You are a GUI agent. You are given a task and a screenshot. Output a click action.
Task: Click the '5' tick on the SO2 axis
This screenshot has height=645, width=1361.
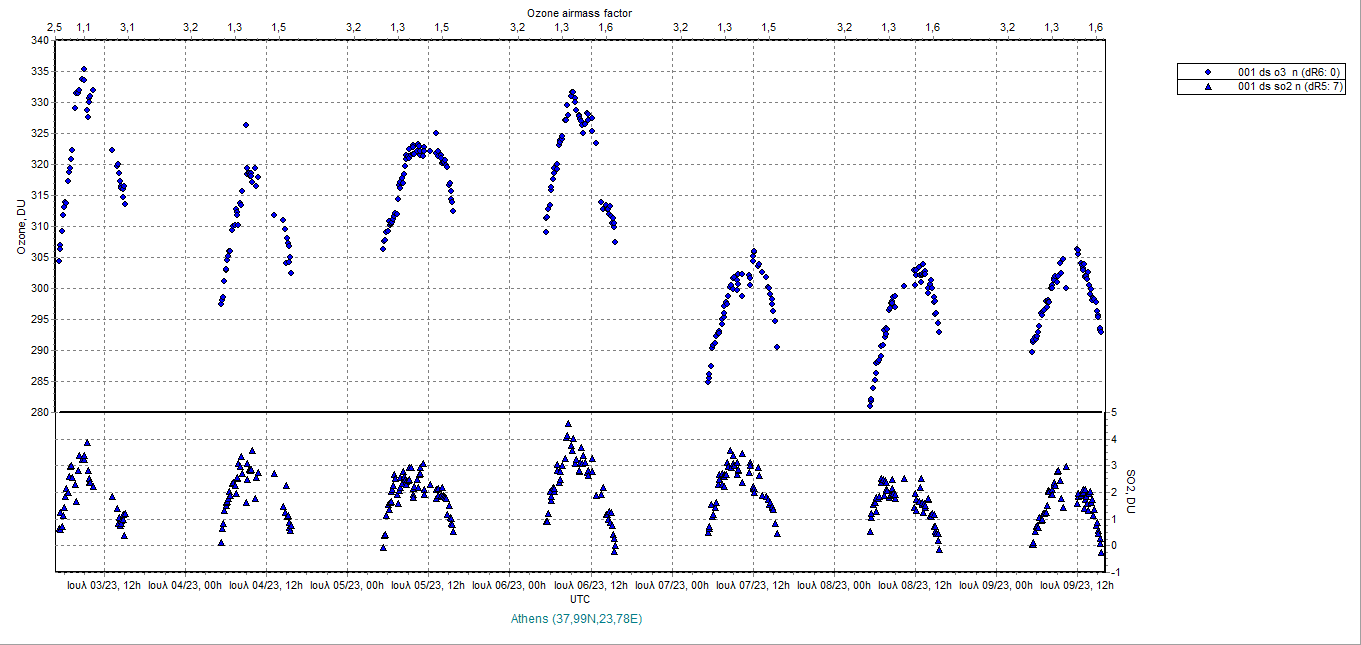point(1113,412)
